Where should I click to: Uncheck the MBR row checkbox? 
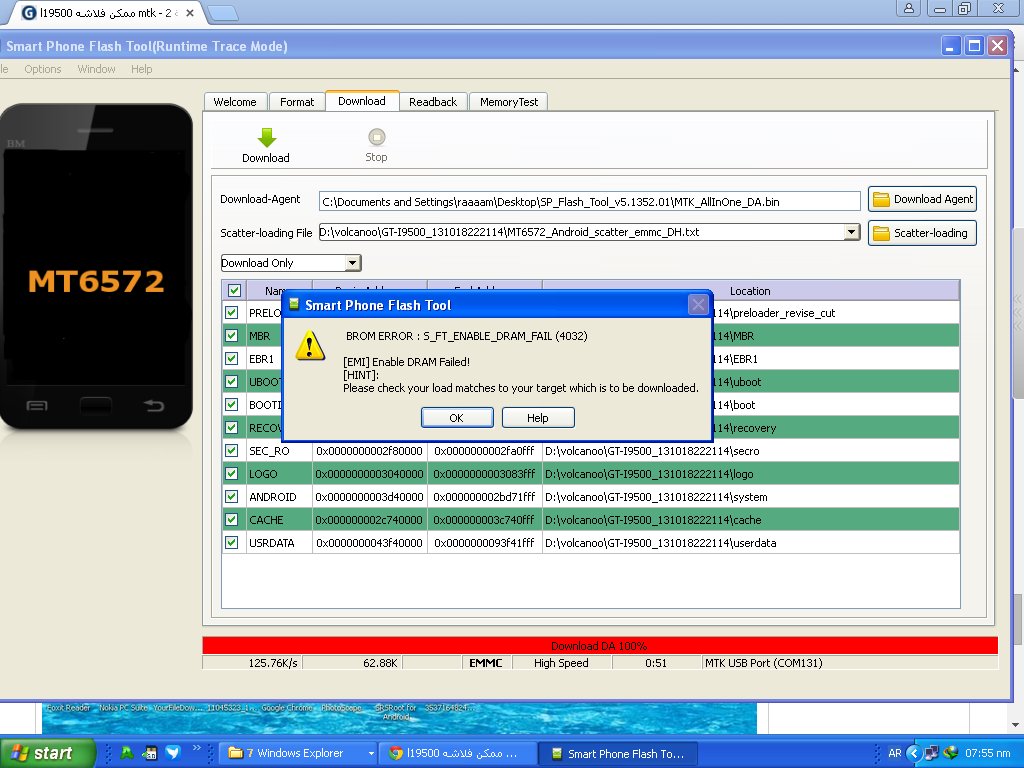pyautogui.click(x=232, y=336)
